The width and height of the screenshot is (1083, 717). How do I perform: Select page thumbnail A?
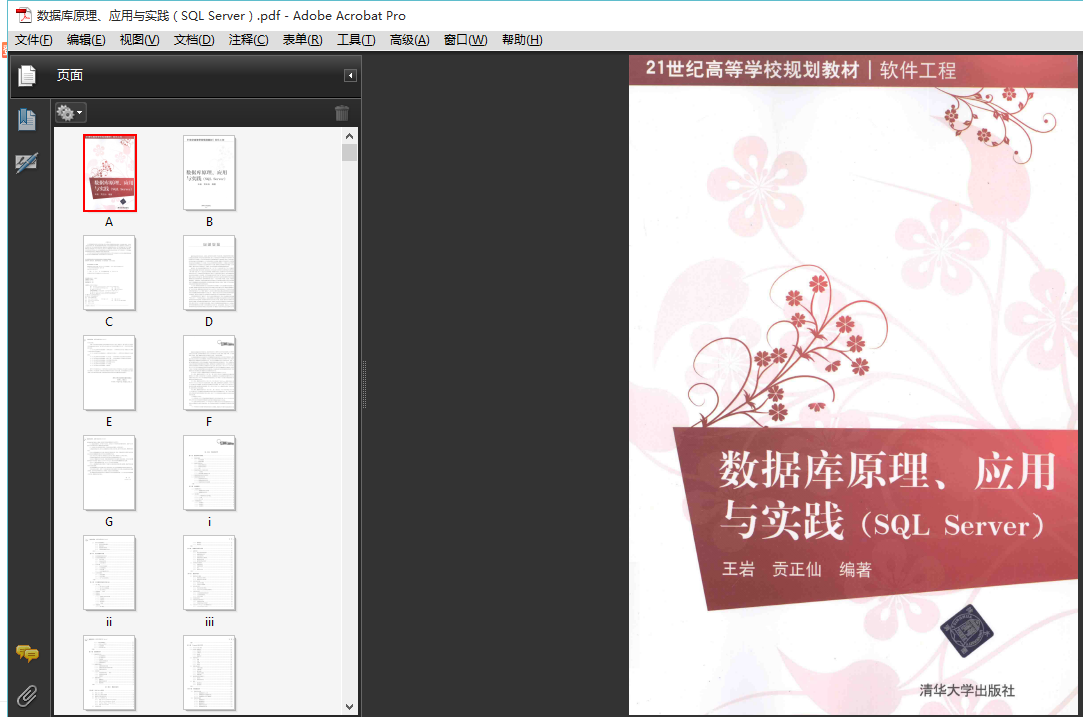110,173
